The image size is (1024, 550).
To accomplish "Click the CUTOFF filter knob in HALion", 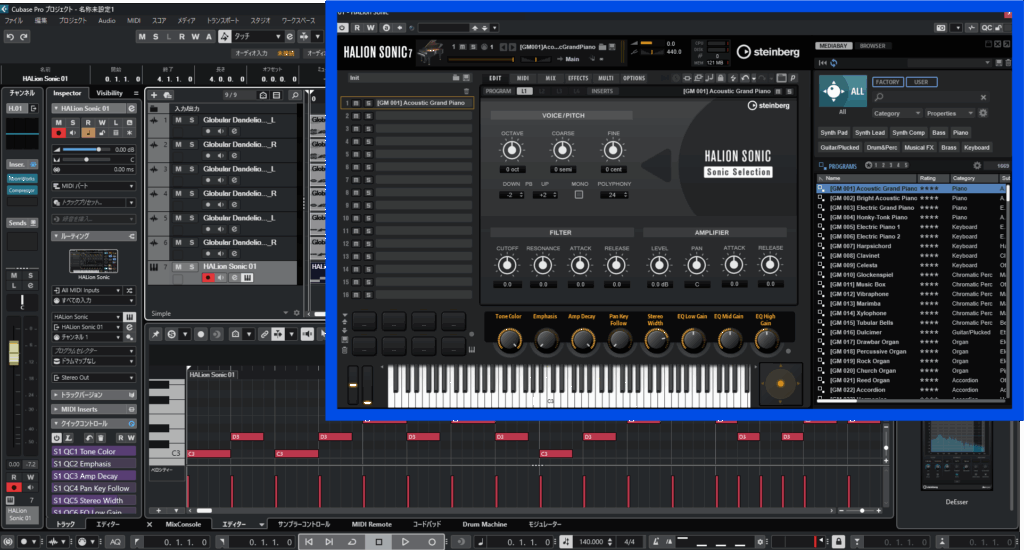I will (x=507, y=265).
